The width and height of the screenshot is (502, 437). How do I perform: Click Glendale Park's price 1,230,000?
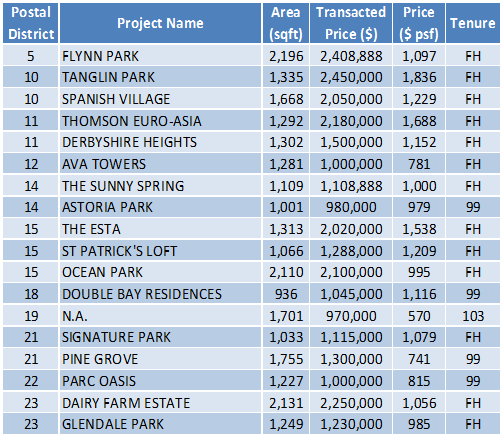pos(351,424)
